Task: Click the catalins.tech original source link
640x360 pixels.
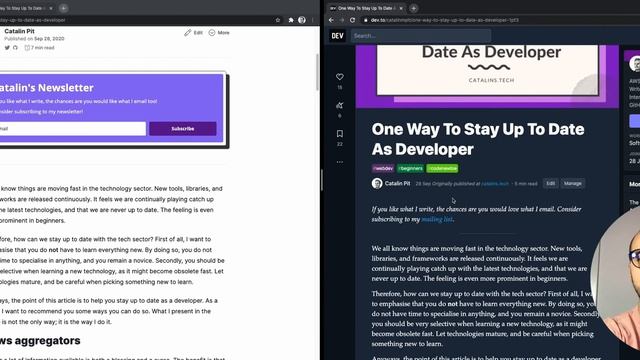Action: tap(495, 184)
